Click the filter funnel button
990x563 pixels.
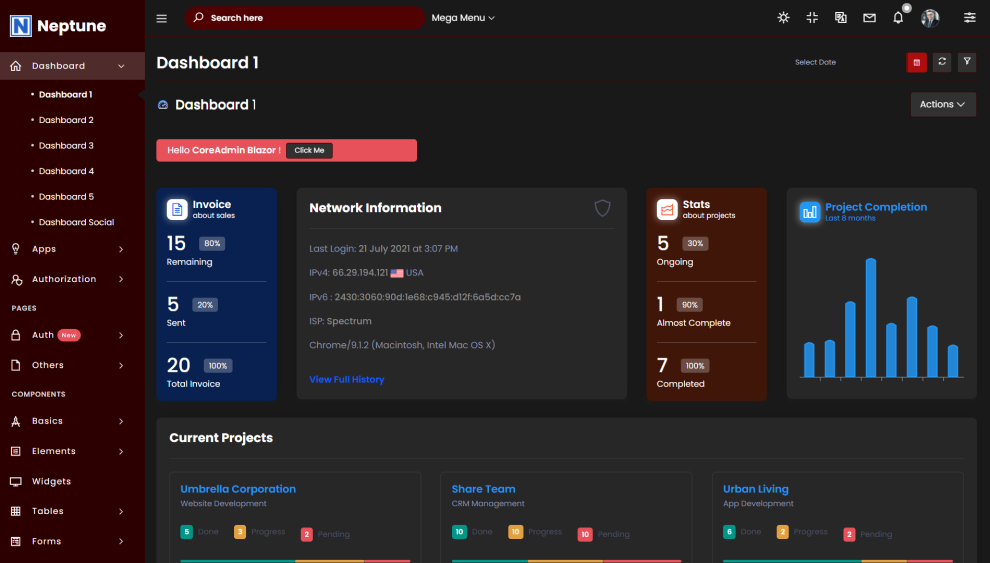(x=967, y=62)
